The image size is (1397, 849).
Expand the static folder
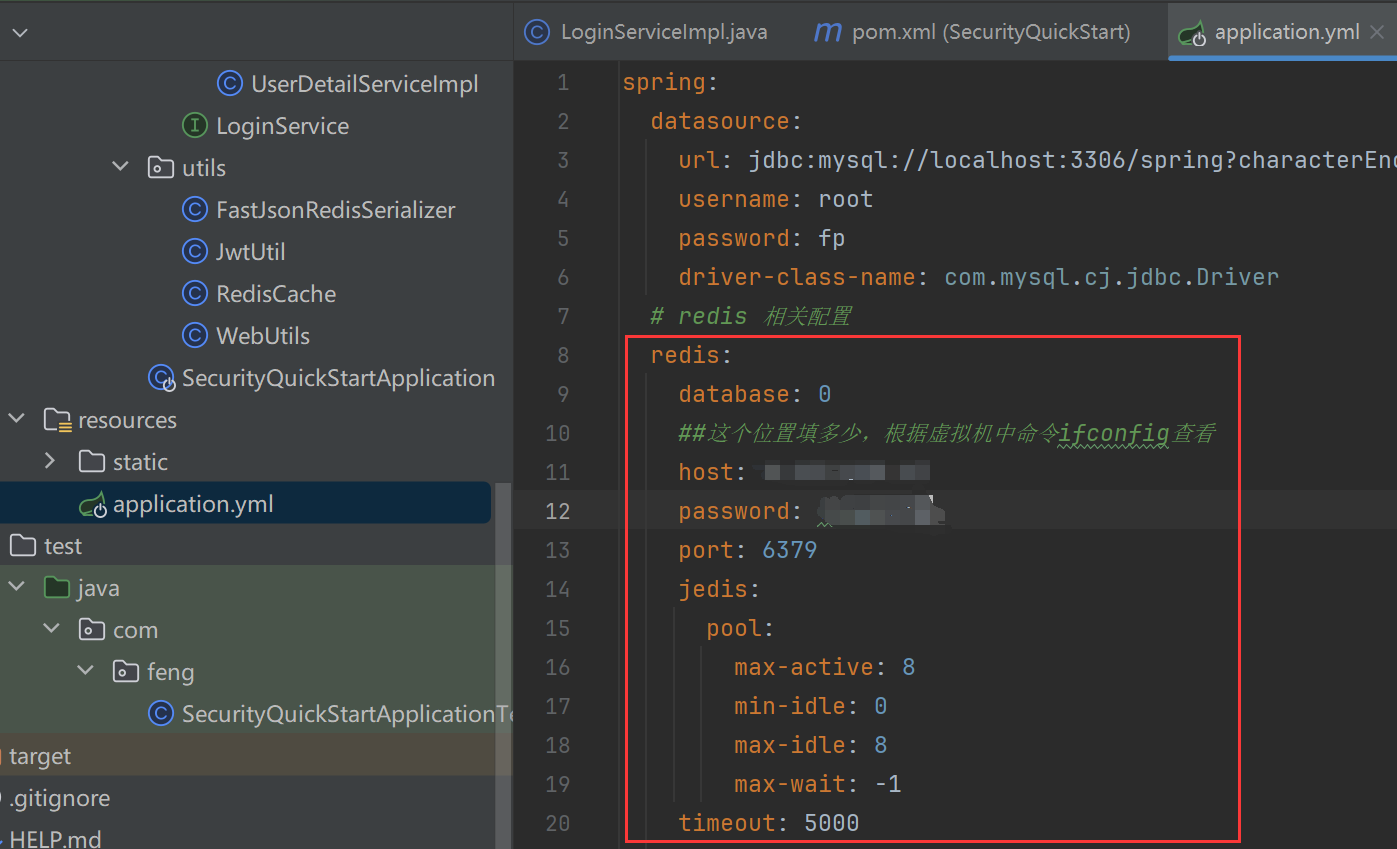point(51,461)
